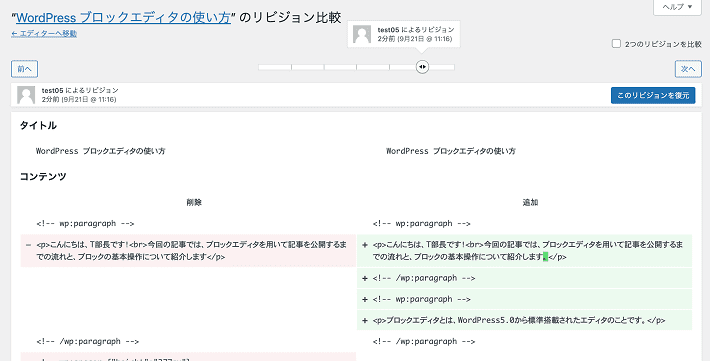Click the highlighted added character before </p>

pos(546,257)
